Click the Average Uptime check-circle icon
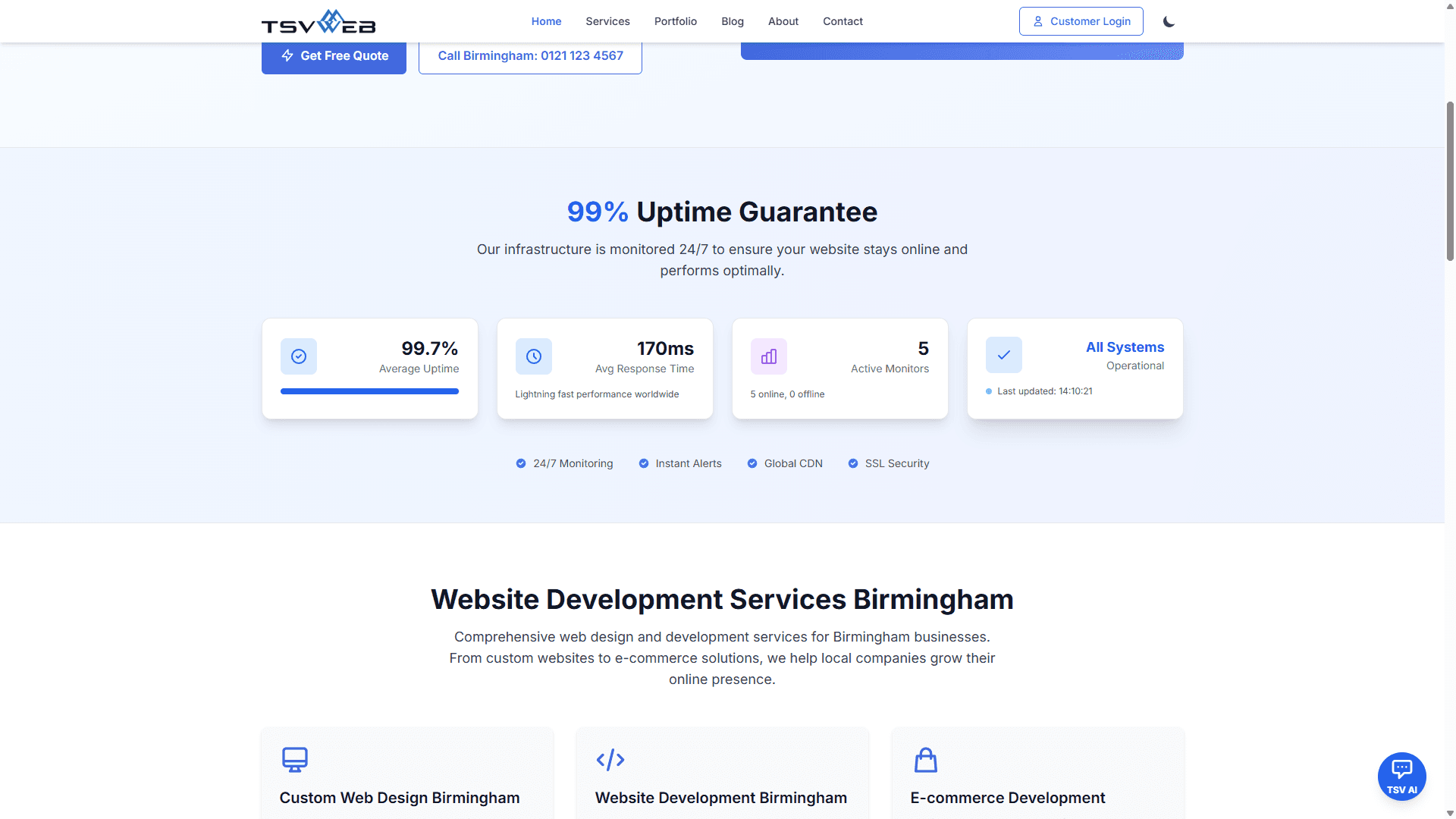This screenshot has width=1456, height=819. 299,356
